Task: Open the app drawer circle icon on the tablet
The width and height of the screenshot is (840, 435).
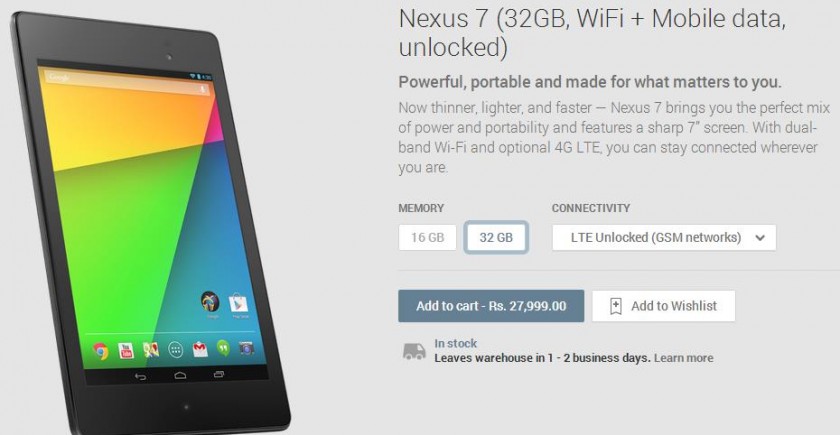Action: click(x=176, y=350)
